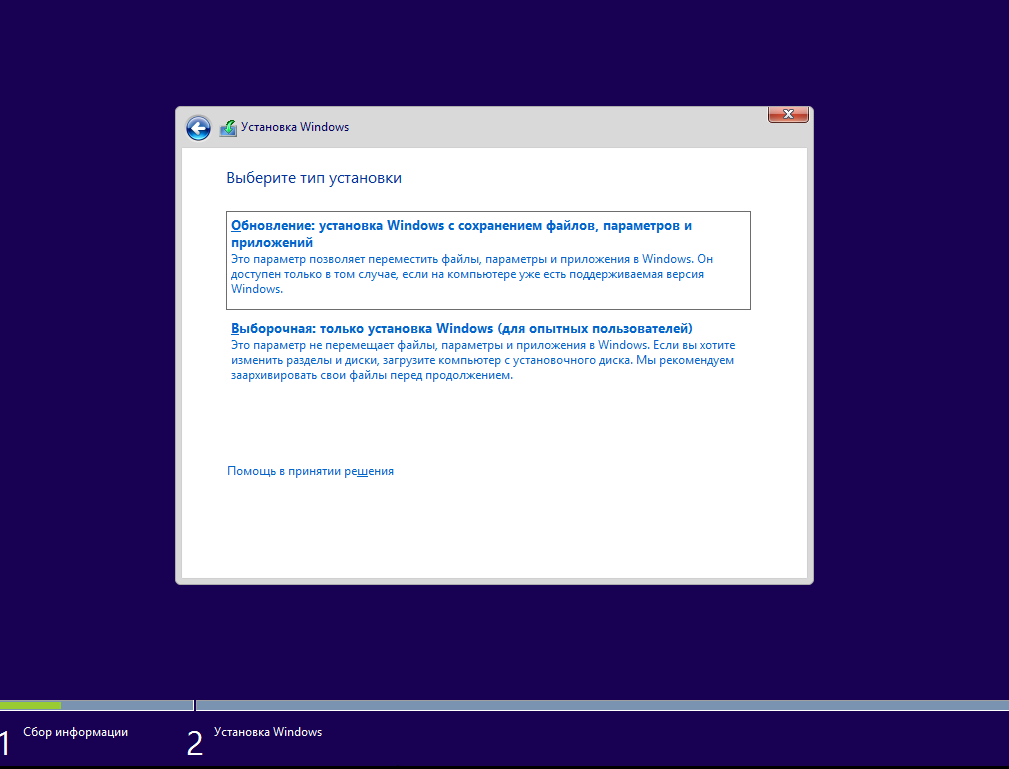
Task: Select the bottom Установка Windows step label
Action: (x=268, y=732)
